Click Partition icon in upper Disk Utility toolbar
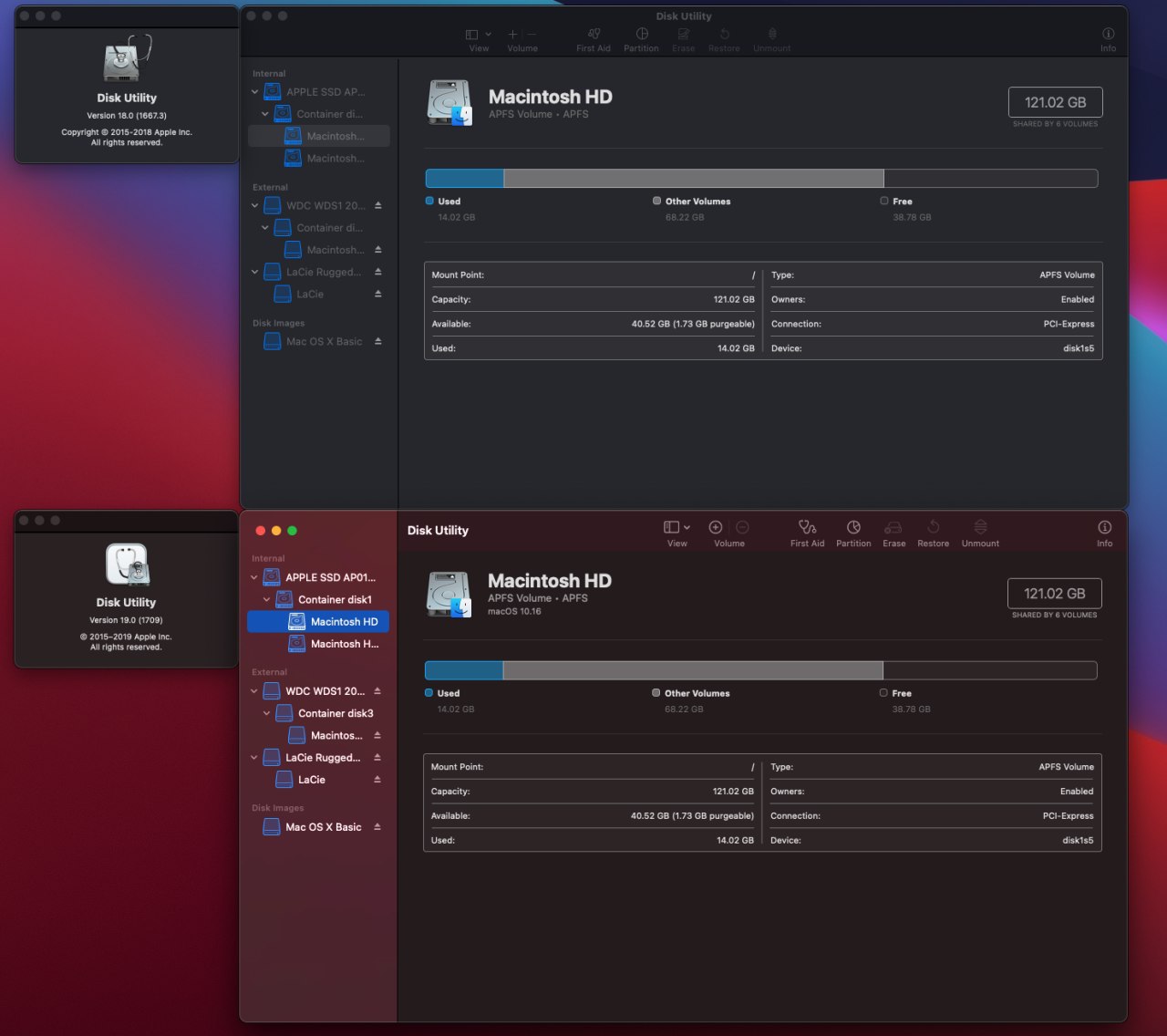Viewport: 1167px width, 1036px height. (x=642, y=34)
